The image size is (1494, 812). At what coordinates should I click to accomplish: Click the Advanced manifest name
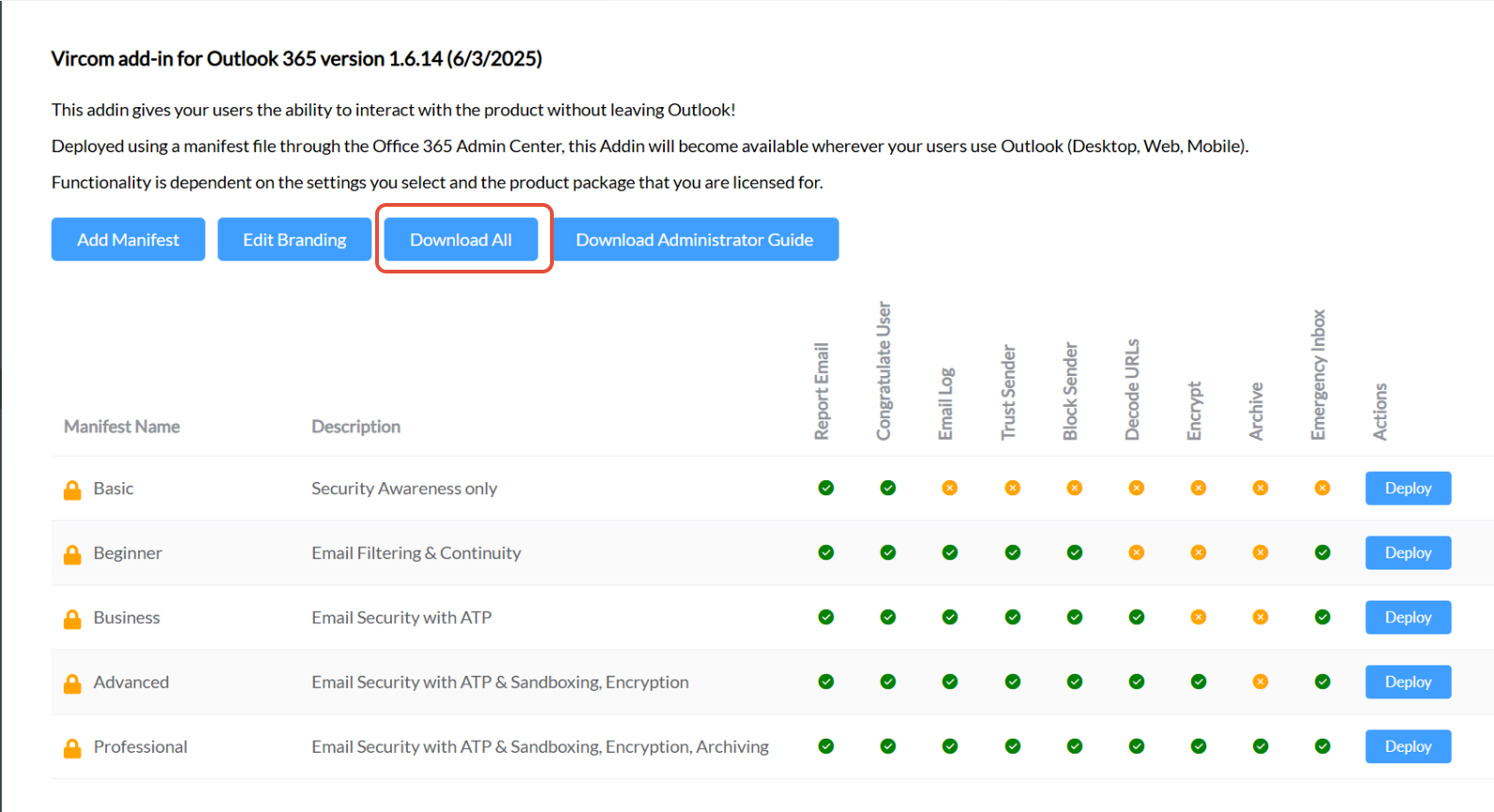click(x=132, y=682)
